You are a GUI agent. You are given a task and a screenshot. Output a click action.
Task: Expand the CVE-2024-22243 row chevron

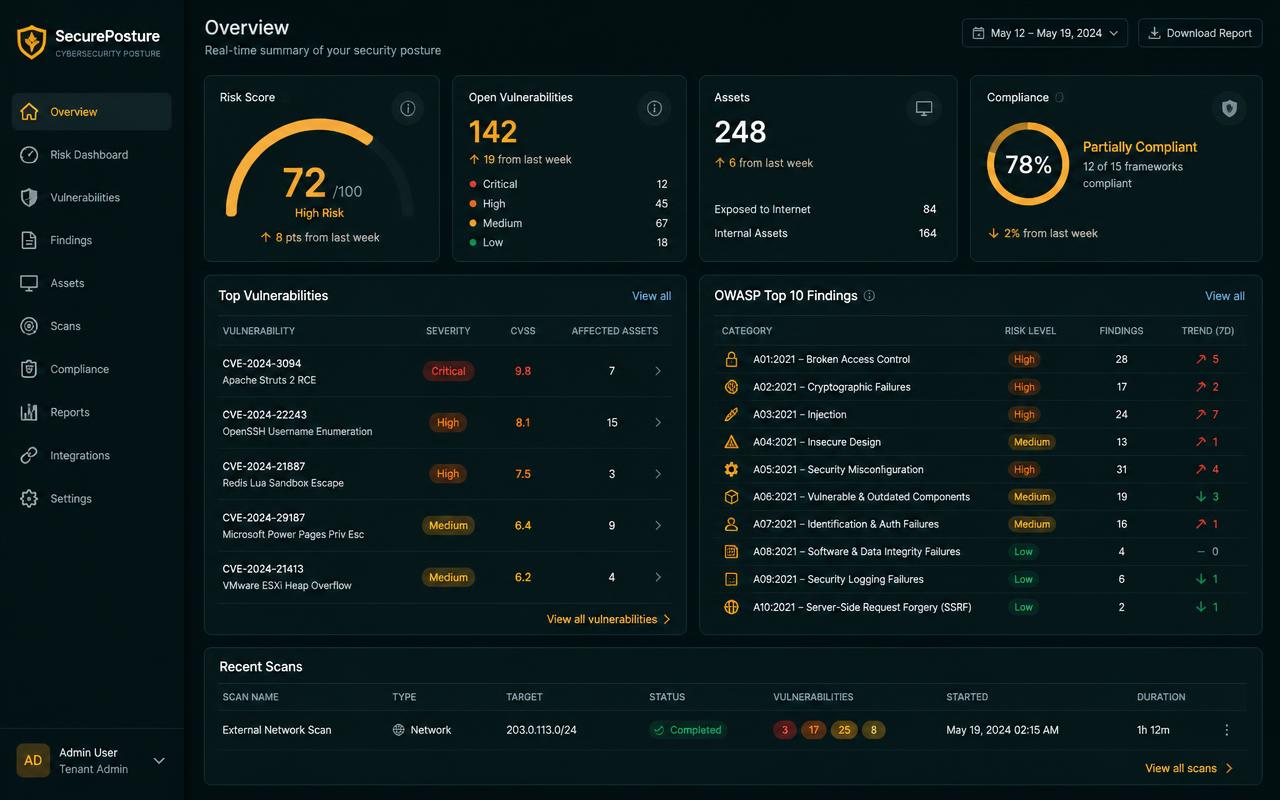coord(658,423)
